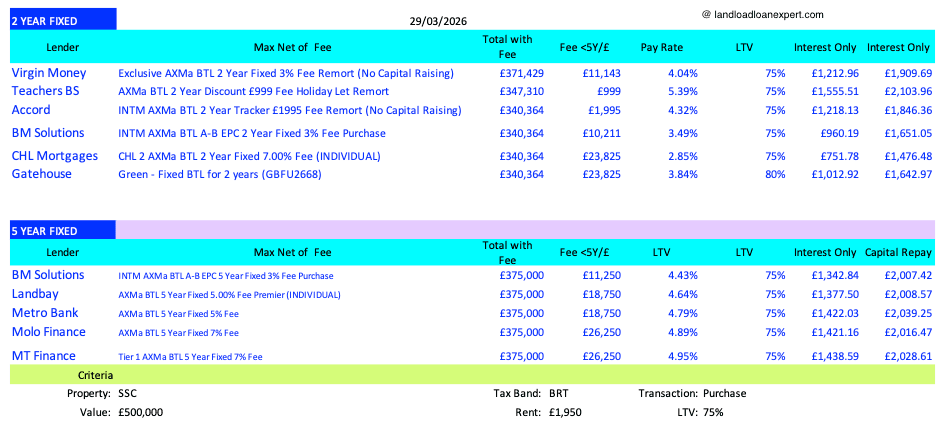
Task: Select the property value £500,000
Action: 140,412
